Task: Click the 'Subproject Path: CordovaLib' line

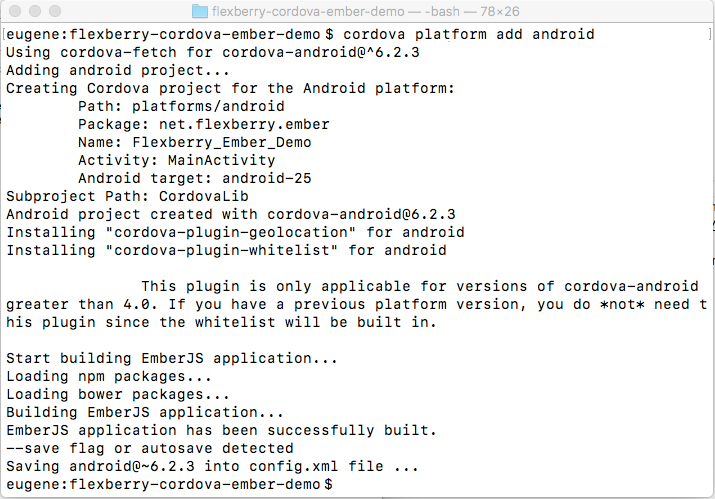Action: 127,196
